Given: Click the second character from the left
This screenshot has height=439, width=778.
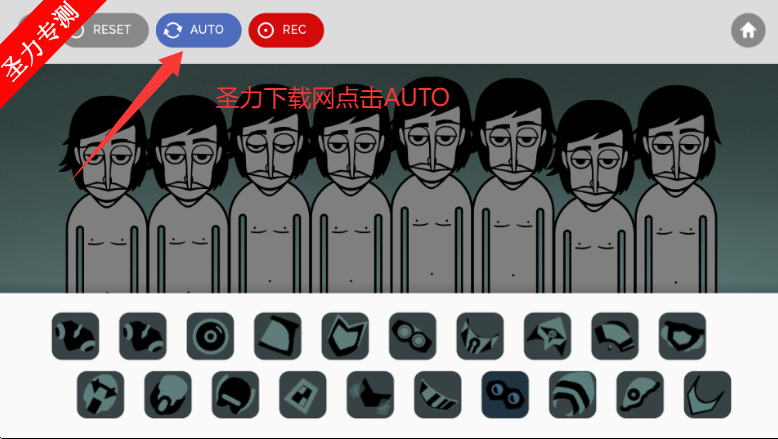Looking at the screenshot, I should point(188,194).
